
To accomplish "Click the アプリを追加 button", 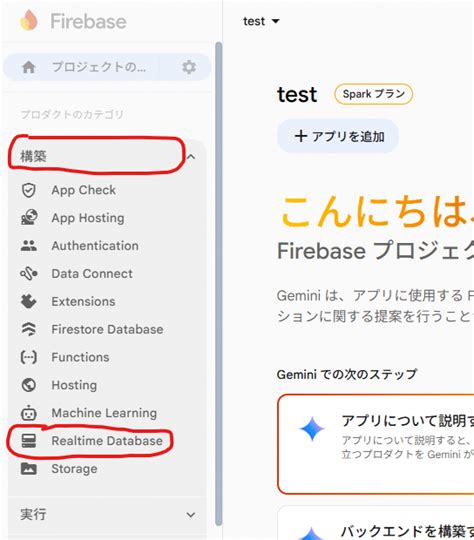I will pos(338,136).
